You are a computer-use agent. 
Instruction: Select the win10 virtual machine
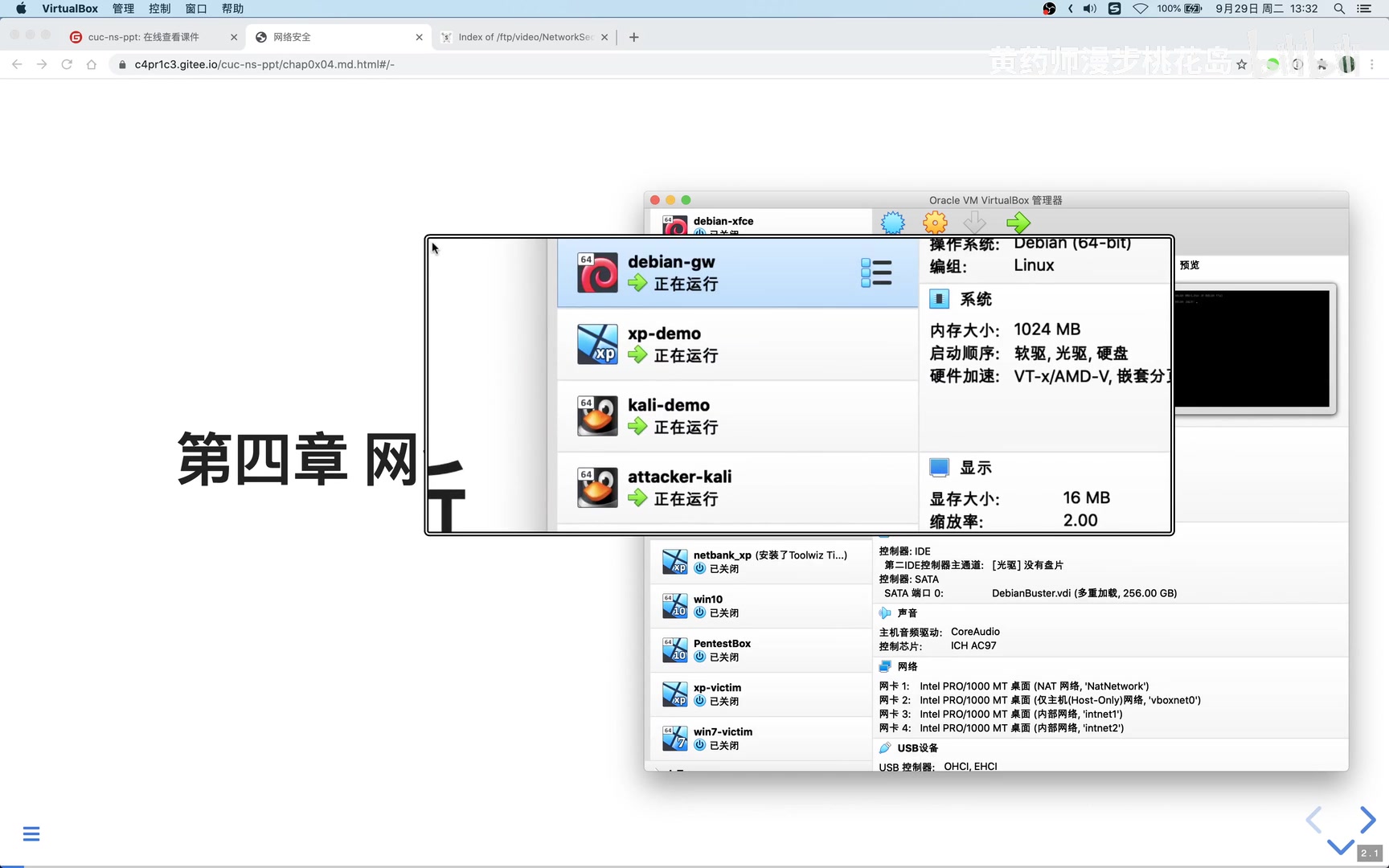[760, 606]
